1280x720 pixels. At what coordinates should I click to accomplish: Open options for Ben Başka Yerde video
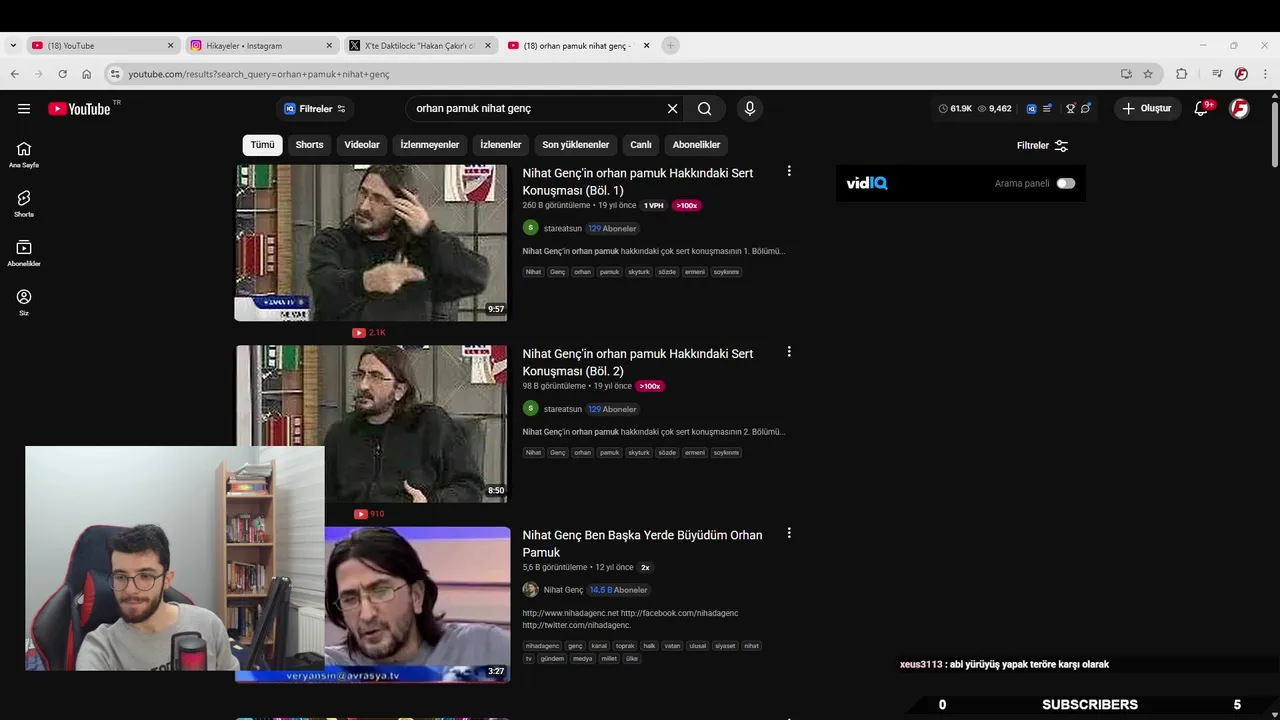(789, 533)
